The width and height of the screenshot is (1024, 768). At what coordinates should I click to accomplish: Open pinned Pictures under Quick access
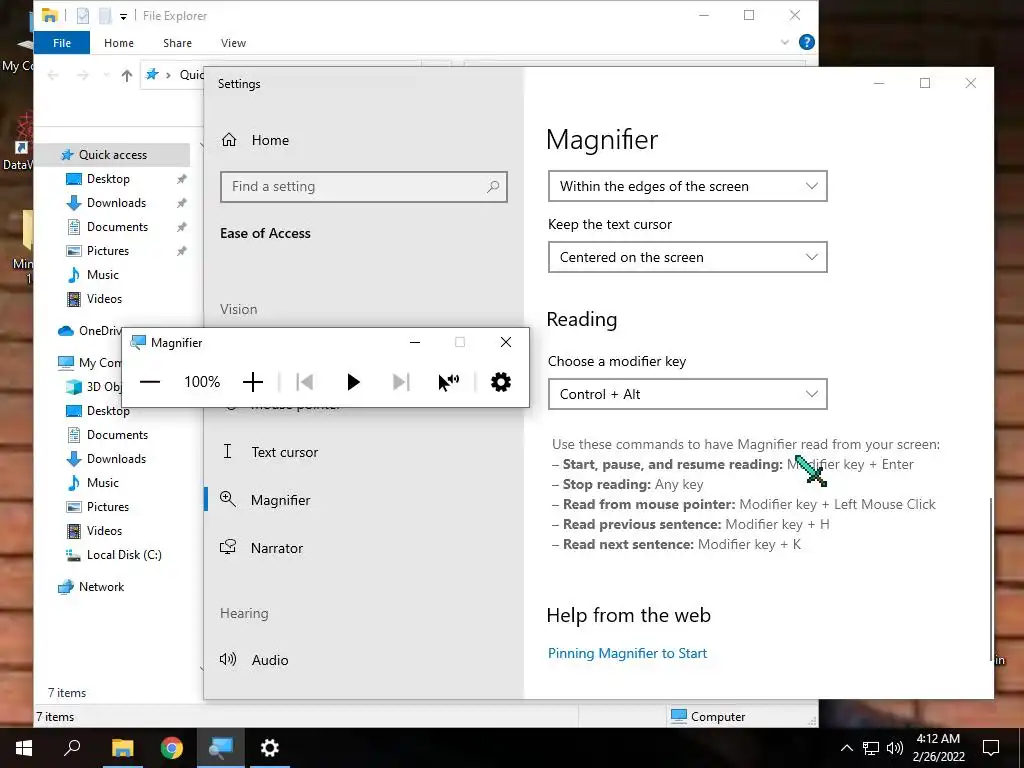(108, 251)
